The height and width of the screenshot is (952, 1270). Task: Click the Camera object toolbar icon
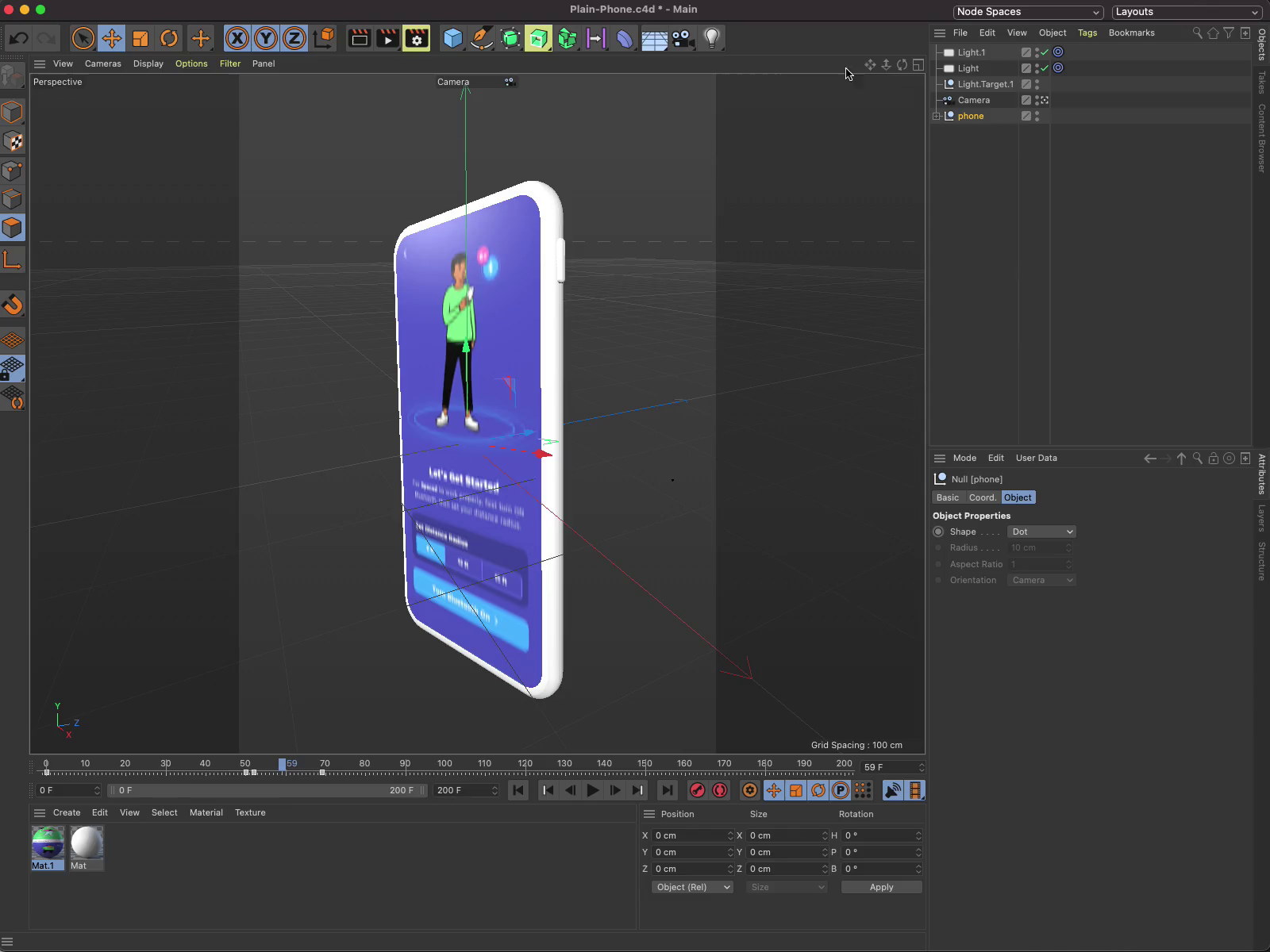(682, 38)
